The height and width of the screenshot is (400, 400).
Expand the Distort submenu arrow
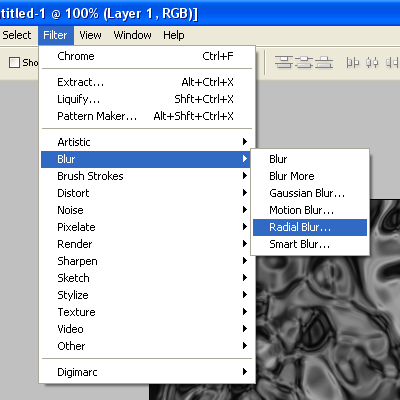[245, 193]
